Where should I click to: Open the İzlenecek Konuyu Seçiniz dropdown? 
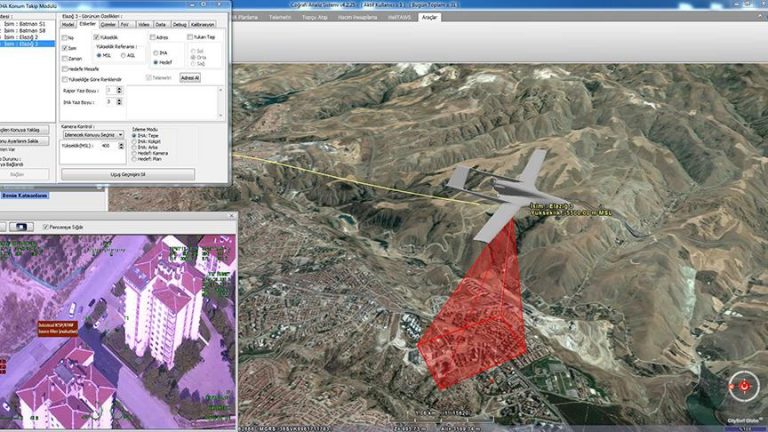93,134
